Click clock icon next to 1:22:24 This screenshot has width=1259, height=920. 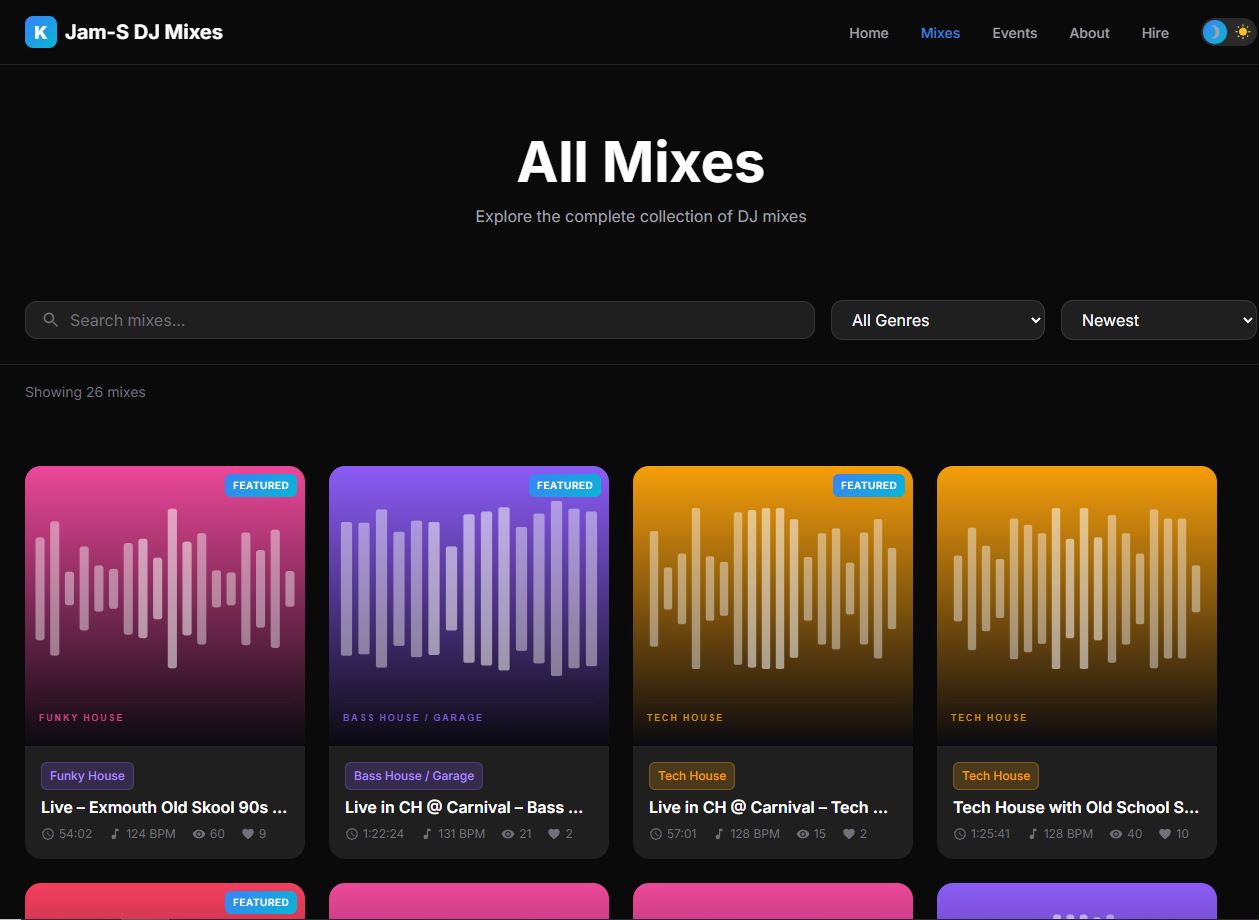352,834
